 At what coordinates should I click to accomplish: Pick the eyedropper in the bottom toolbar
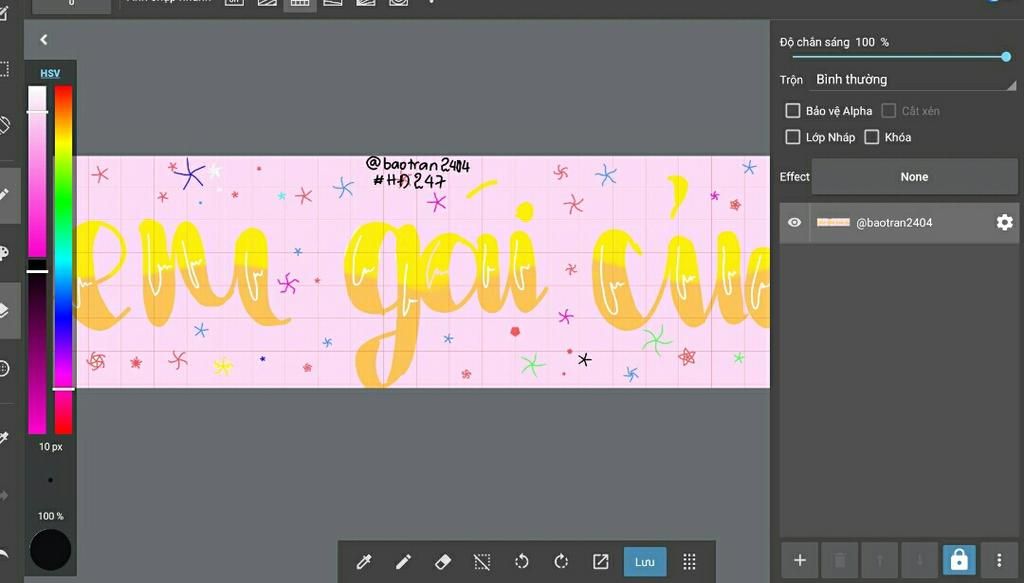click(x=364, y=561)
